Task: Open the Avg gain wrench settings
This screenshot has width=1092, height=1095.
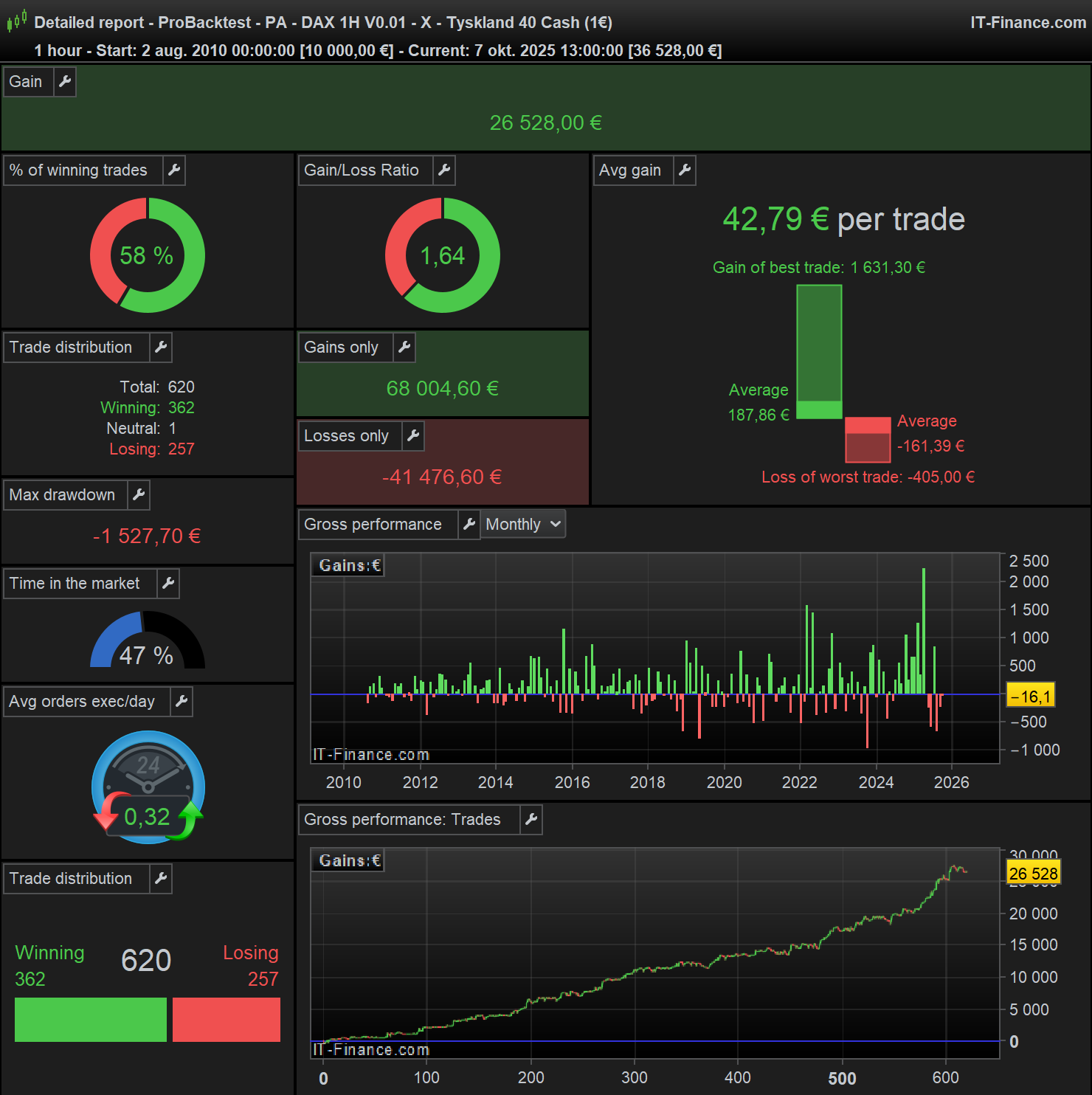Action: pos(685,170)
